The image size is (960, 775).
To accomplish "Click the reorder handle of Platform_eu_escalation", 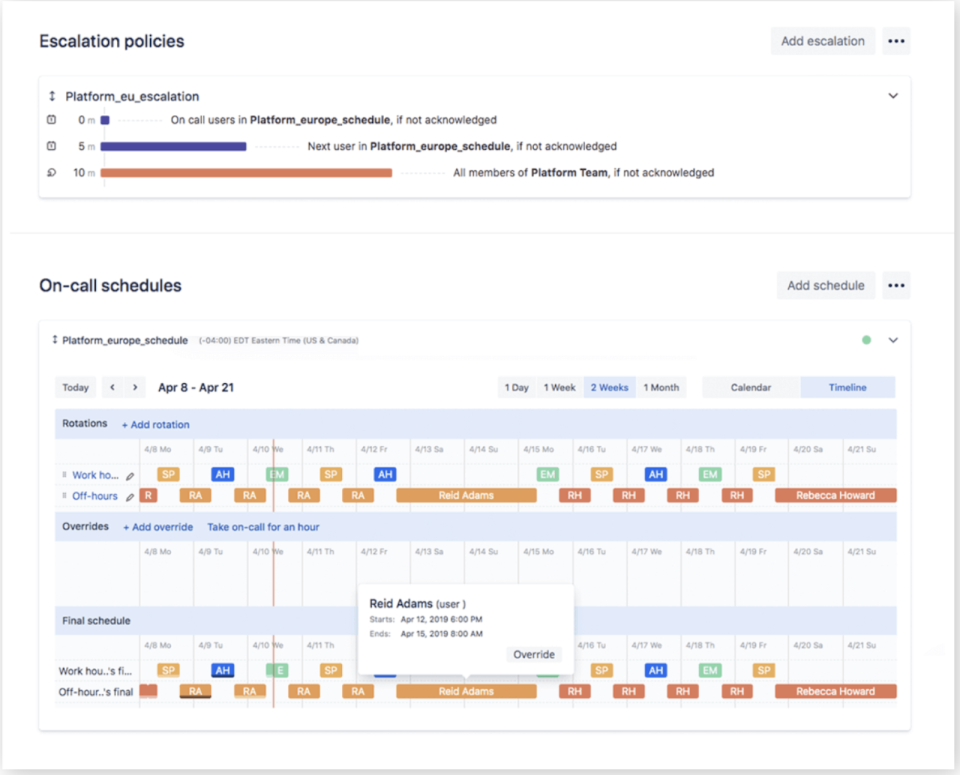I will 52,96.
